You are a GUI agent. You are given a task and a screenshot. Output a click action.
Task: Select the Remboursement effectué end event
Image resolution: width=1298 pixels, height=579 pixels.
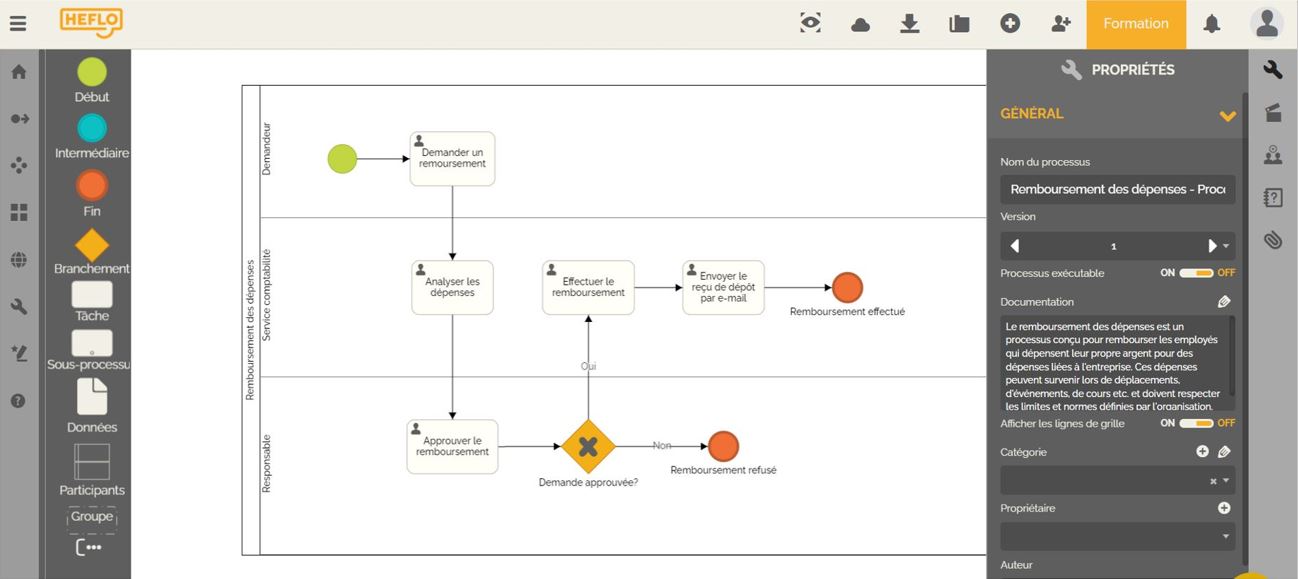pyautogui.click(x=847, y=288)
